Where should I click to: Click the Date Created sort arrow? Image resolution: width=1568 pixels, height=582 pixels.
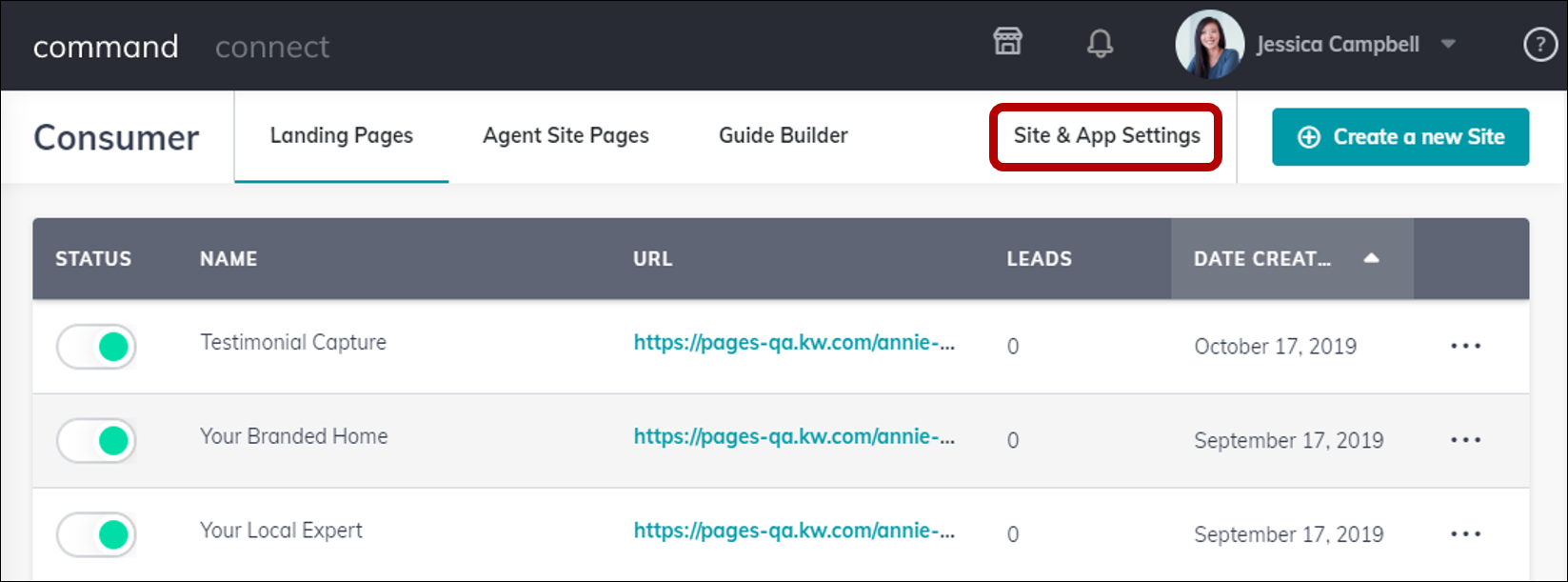click(1371, 258)
